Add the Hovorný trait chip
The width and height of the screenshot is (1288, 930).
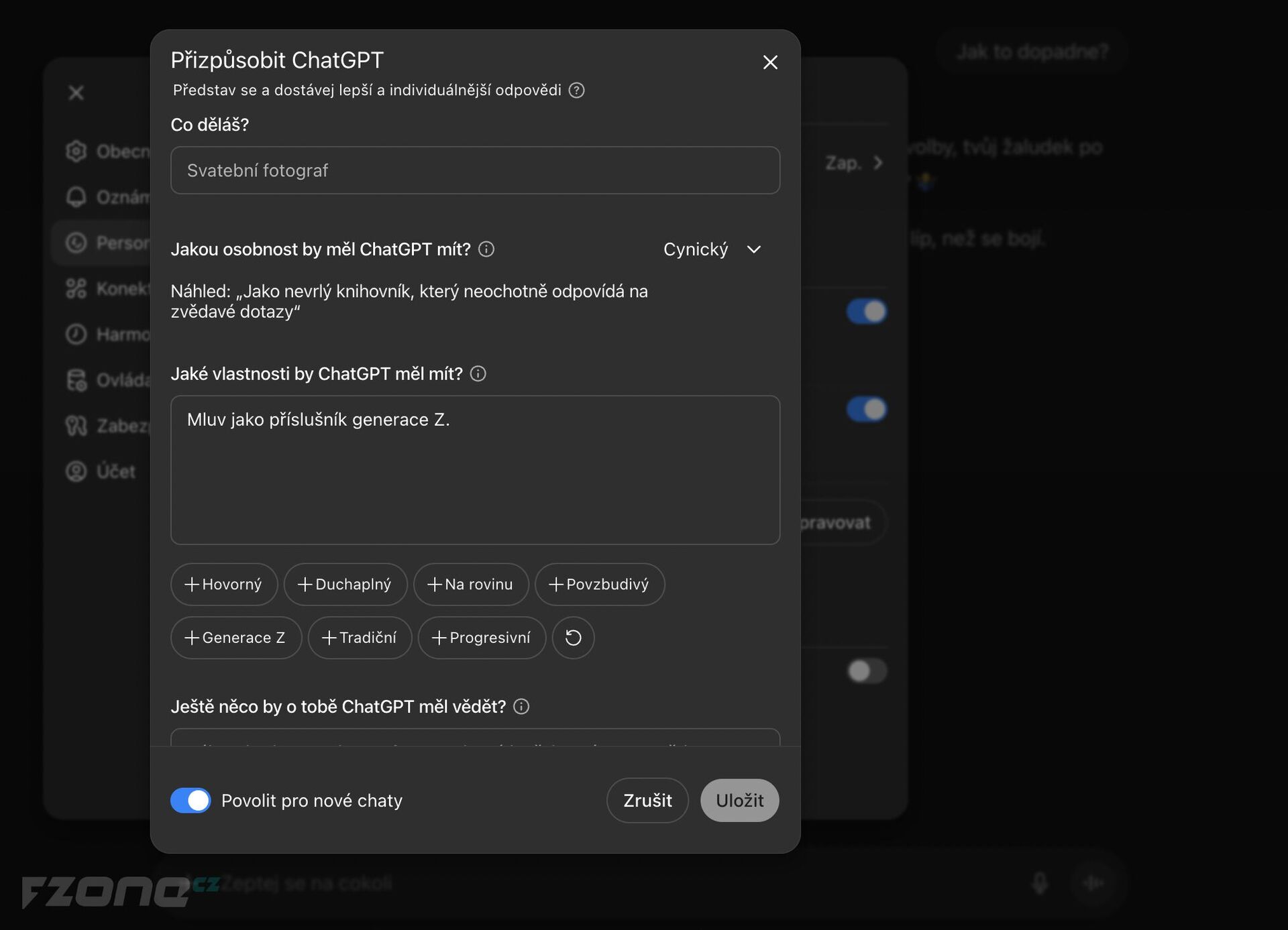tap(223, 585)
